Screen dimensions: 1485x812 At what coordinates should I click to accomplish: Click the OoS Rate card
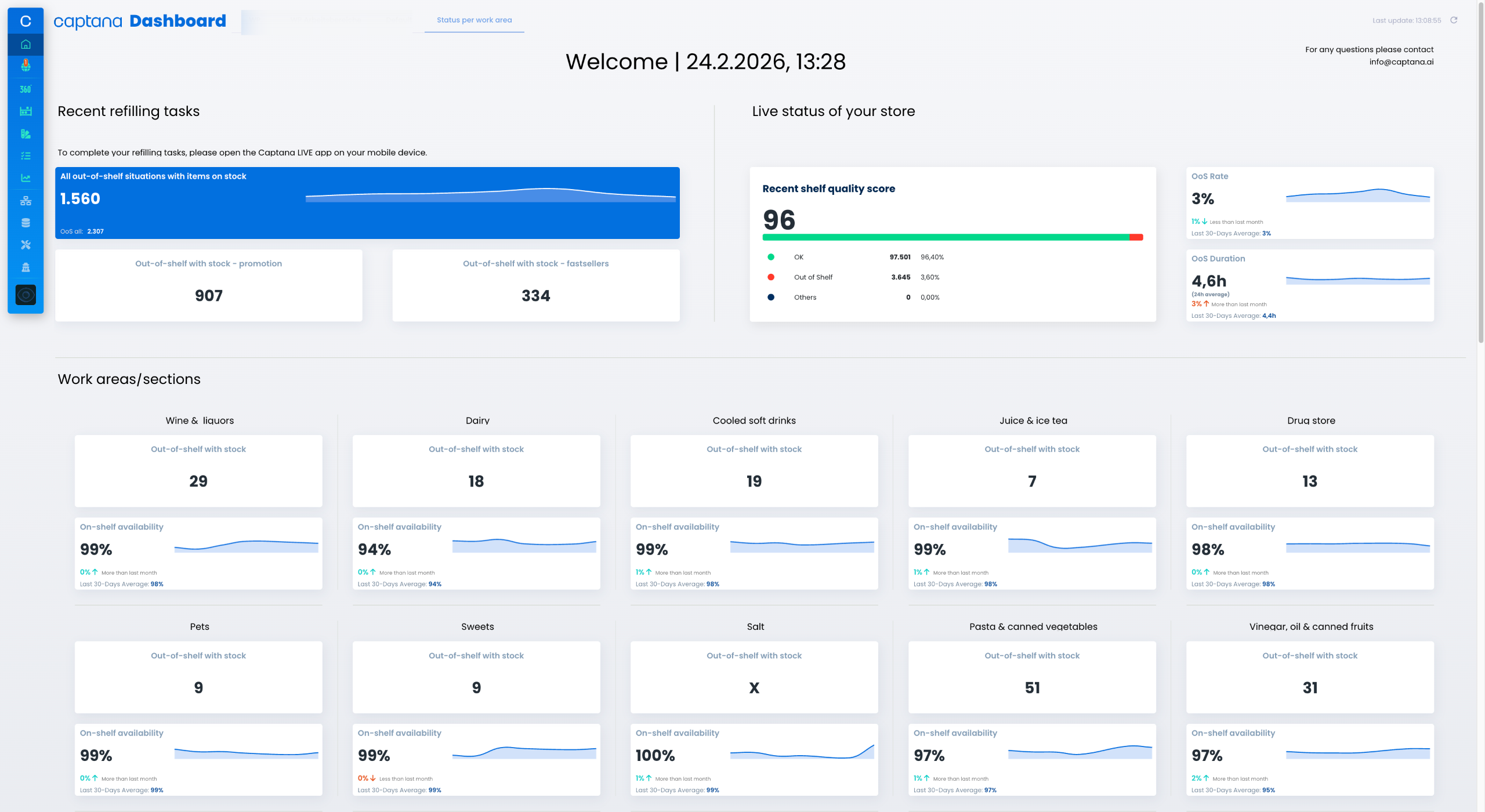(x=1309, y=203)
